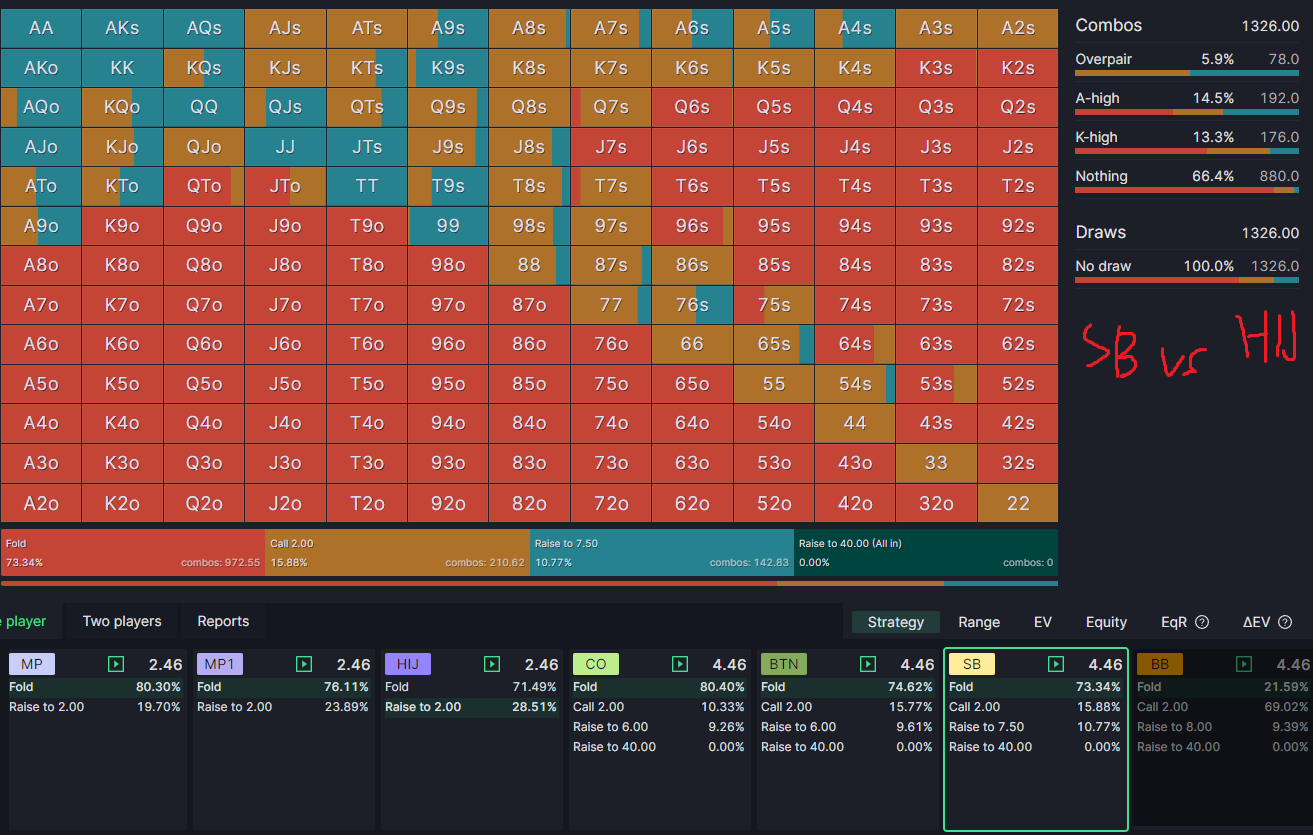Select the MP1 position badge
The width and height of the screenshot is (1313, 835).
coord(220,664)
